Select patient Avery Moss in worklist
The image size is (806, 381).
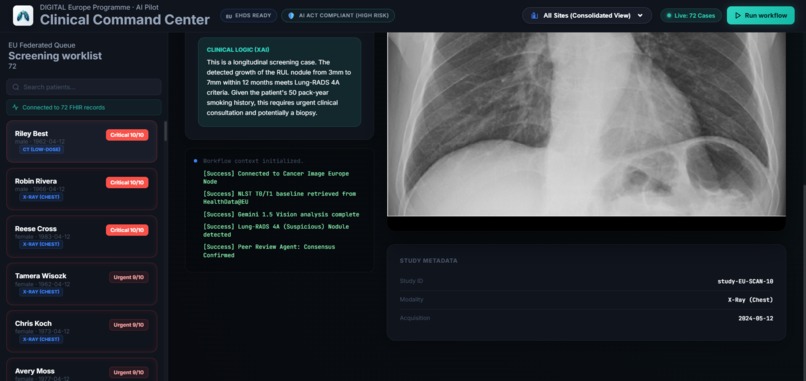(x=82, y=370)
